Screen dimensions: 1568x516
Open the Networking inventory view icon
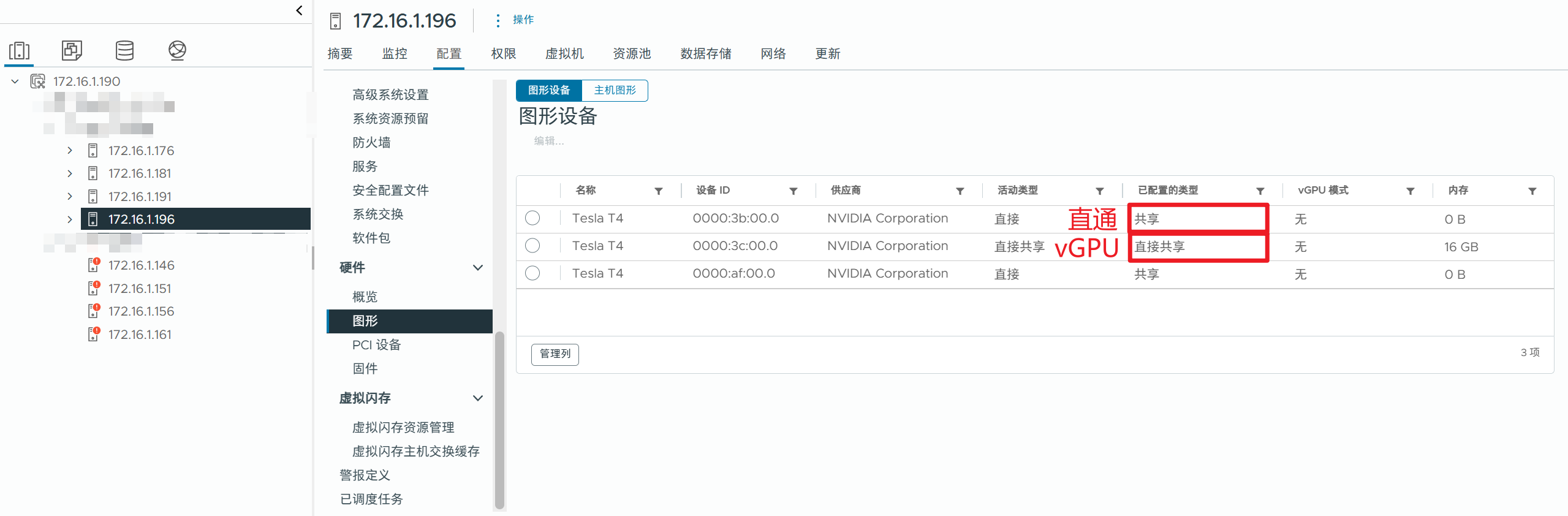coord(177,50)
